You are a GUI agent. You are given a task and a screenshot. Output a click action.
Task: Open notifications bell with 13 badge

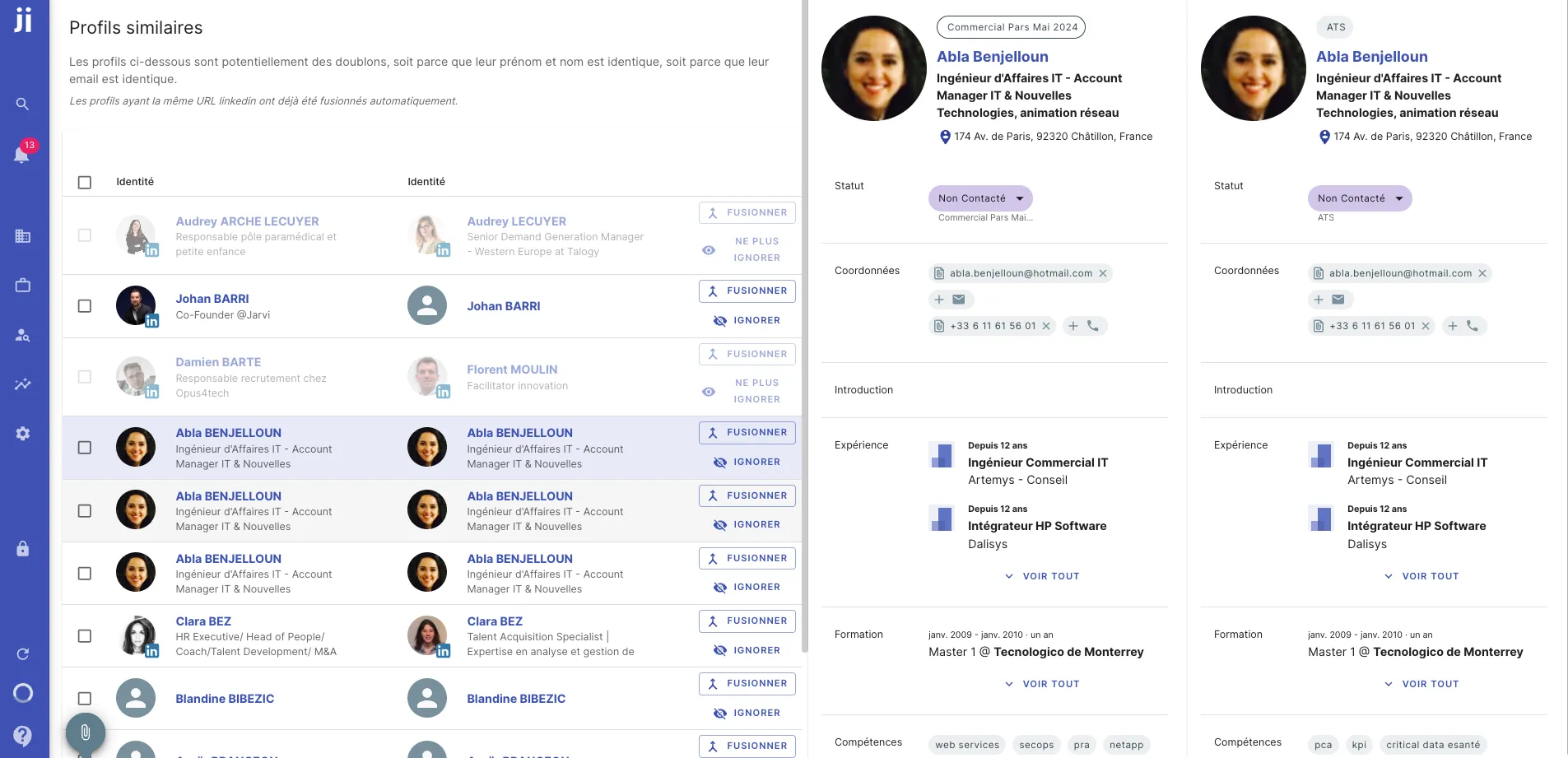pos(22,154)
